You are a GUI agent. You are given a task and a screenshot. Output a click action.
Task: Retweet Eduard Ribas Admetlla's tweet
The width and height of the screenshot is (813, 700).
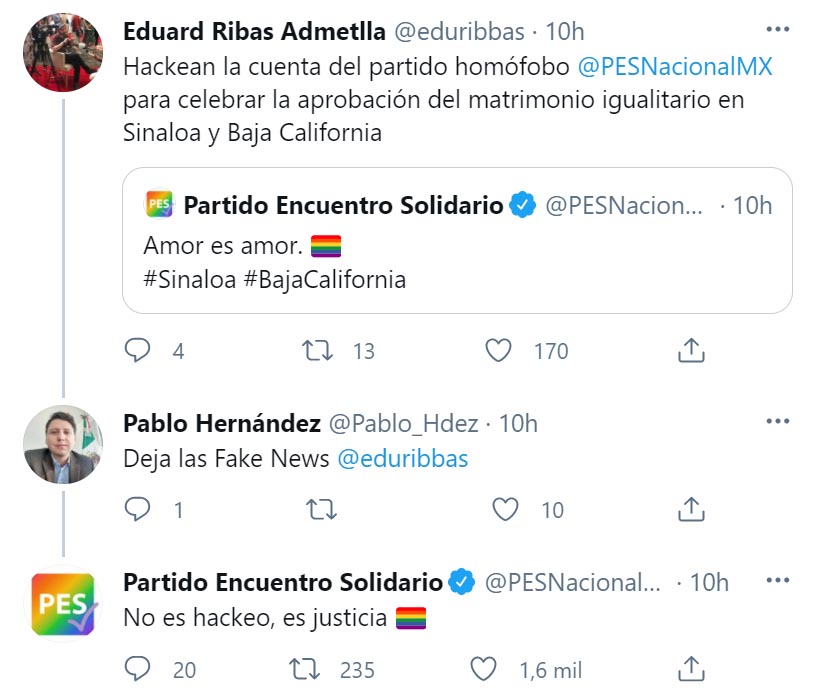click(316, 350)
